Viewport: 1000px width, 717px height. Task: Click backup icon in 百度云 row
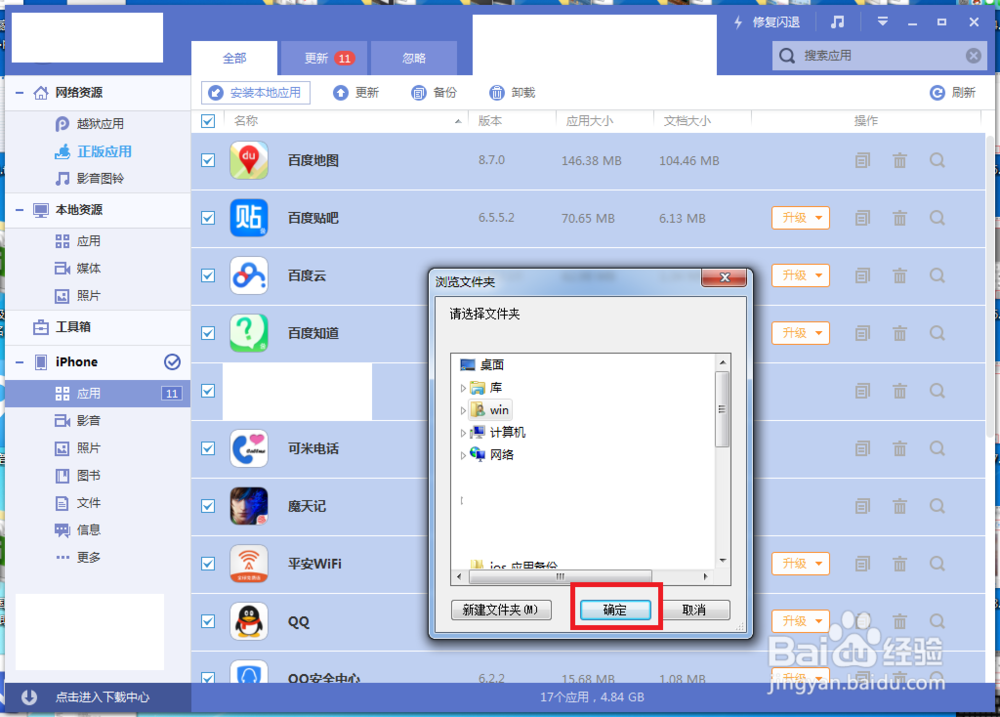pos(862,276)
